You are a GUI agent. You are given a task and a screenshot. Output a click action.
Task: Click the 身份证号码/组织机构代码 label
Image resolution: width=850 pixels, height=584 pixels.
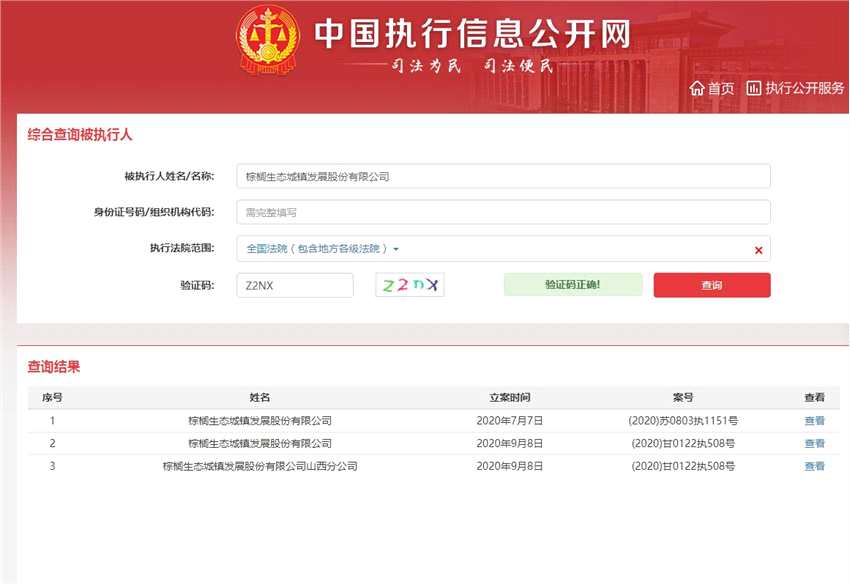[154, 211]
